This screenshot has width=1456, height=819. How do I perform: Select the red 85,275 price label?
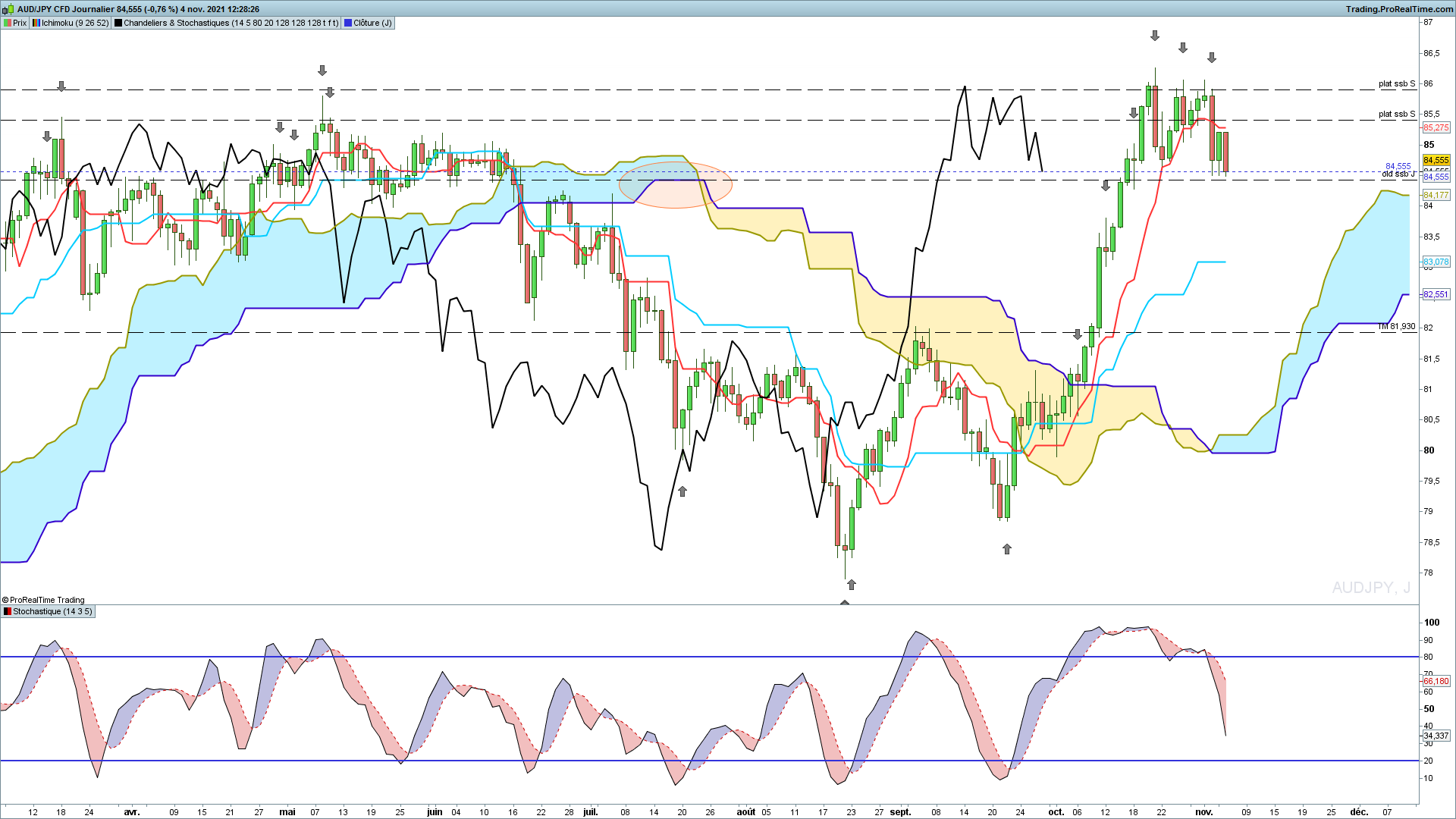pyautogui.click(x=1436, y=127)
